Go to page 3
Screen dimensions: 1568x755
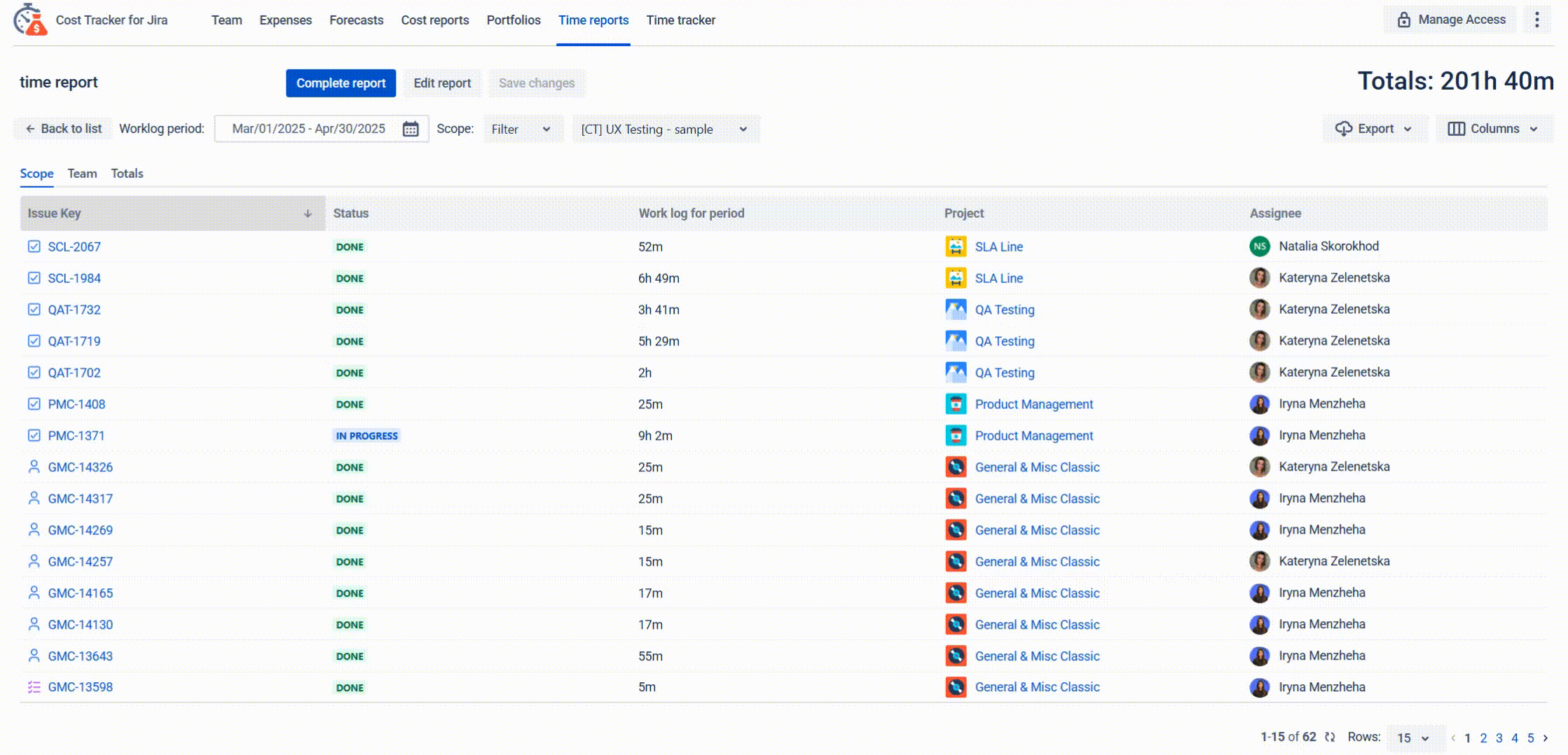pyautogui.click(x=1499, y=737)
